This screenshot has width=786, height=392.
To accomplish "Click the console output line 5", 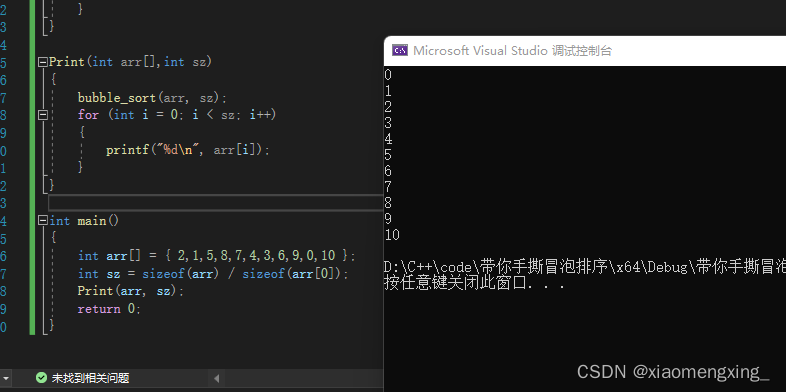I will point(388,155).
